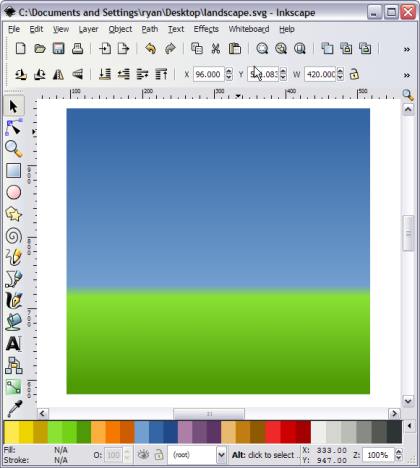The height and width of the screenshot is (468, 420).
Task: Rotate selection counter-clockwise icon
Action: click(x=21, y=74)
